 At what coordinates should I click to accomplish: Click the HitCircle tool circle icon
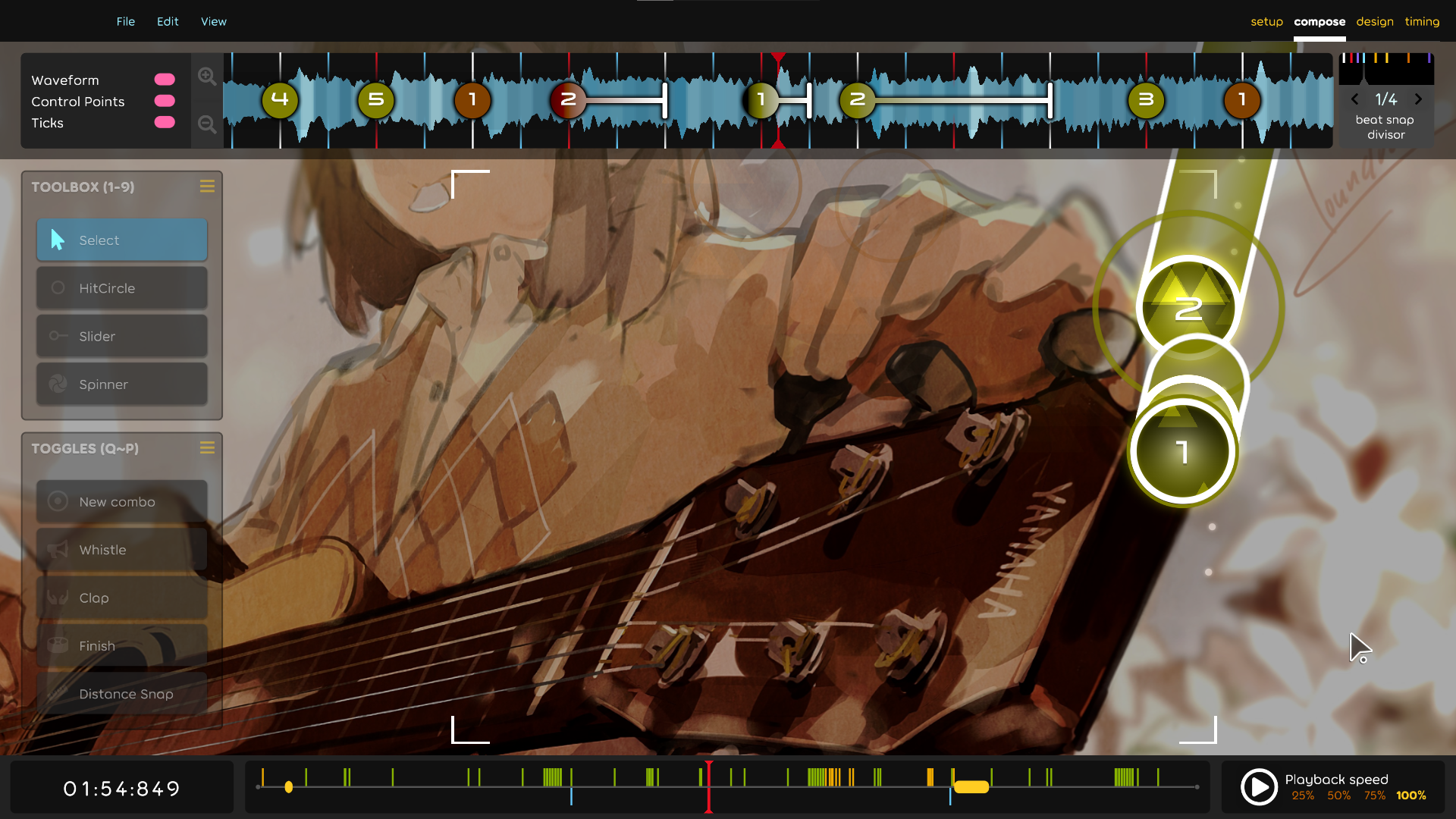point(58,287)
